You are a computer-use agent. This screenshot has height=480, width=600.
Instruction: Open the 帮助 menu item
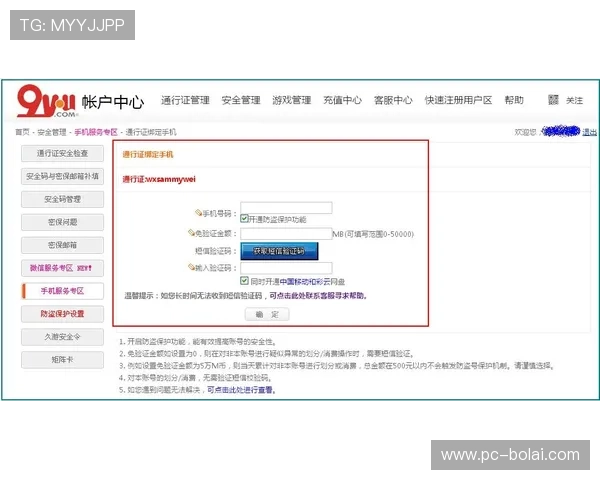514,100
